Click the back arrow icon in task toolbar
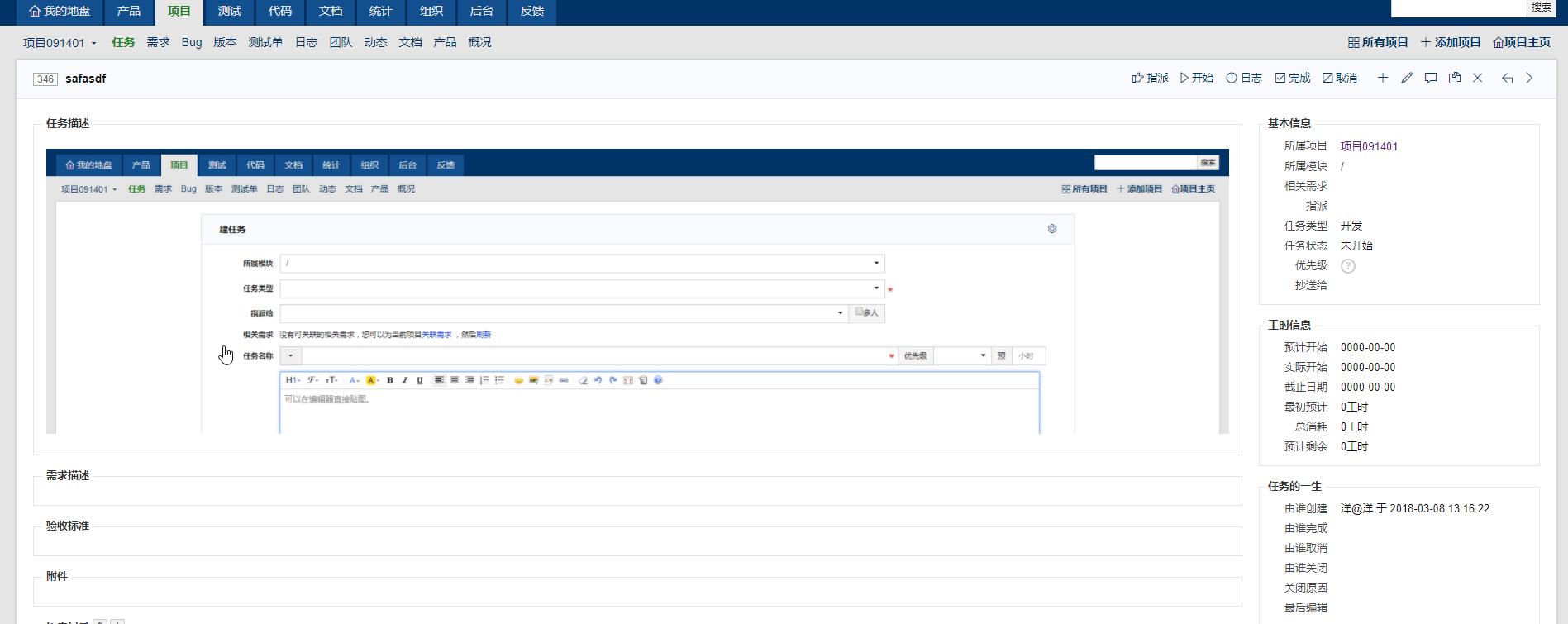Image resolution: width=1568 pixels, height=624 pixels. 1508,78
